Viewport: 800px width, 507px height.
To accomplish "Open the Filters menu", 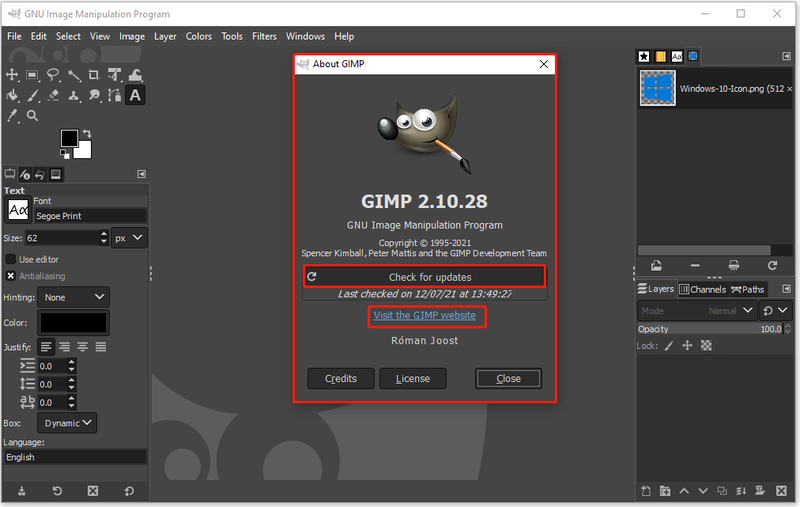I will pyautogui.click(x=264, y=36).
